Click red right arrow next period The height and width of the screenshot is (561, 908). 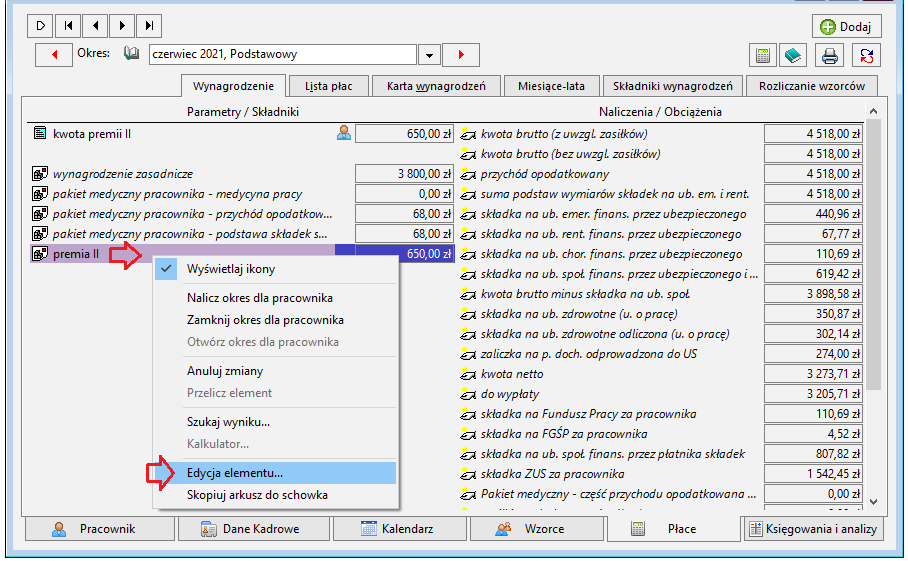click(x=461, y=55)
